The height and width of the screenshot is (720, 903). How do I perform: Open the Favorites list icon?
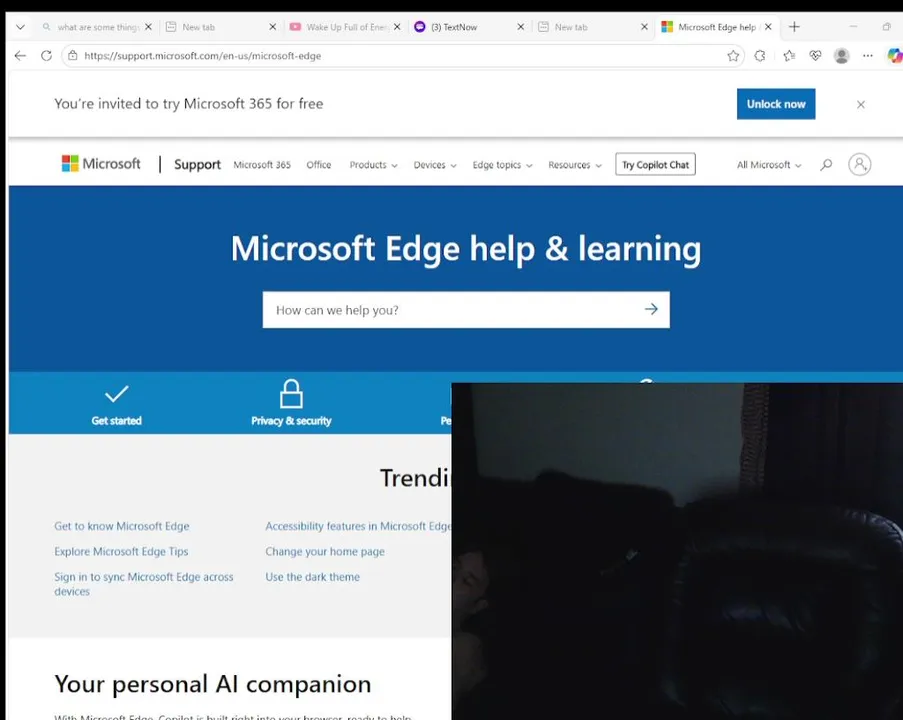[789, 56]
